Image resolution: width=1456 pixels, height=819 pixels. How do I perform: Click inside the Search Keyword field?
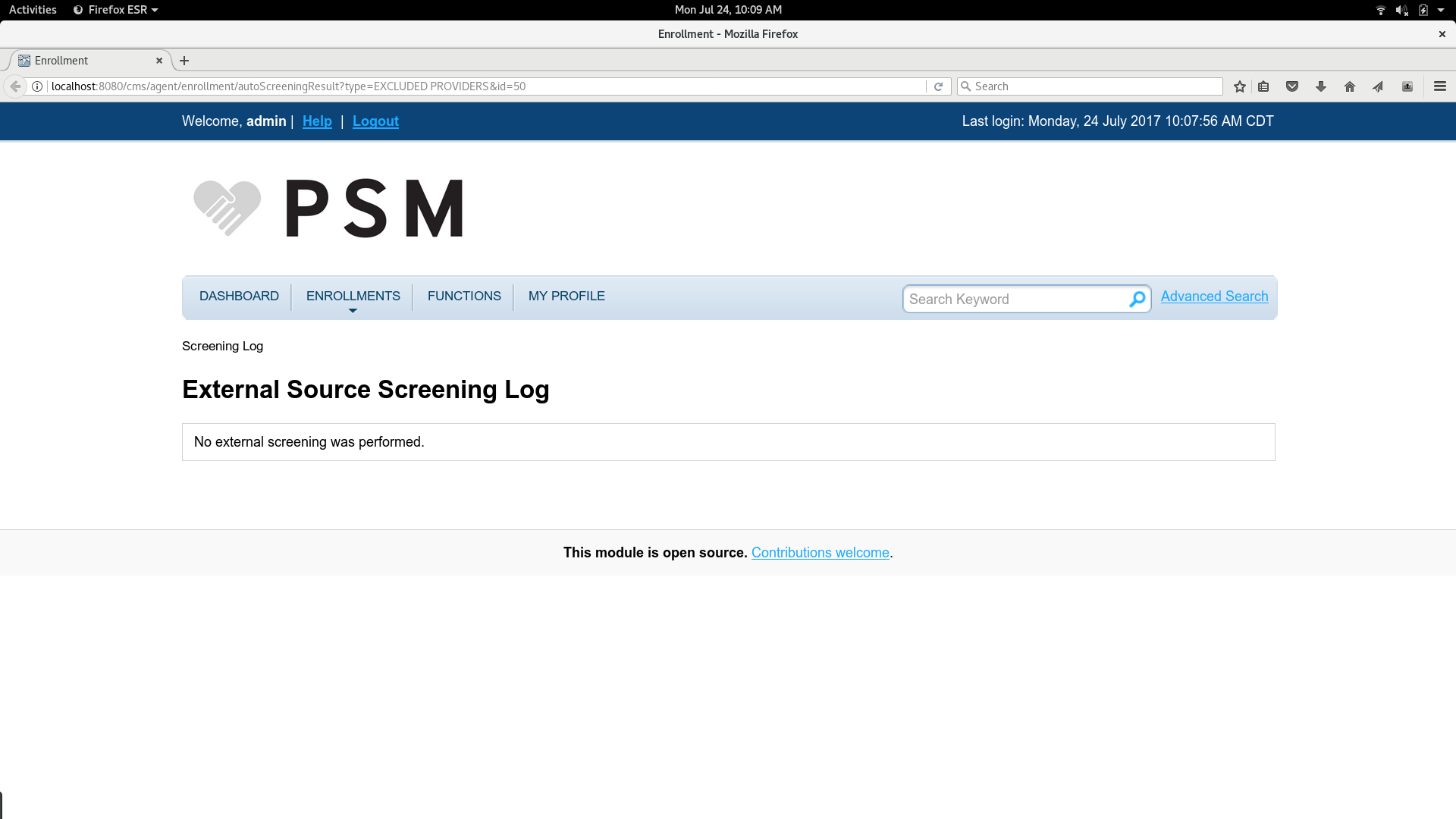click(x=1009, y=299)
